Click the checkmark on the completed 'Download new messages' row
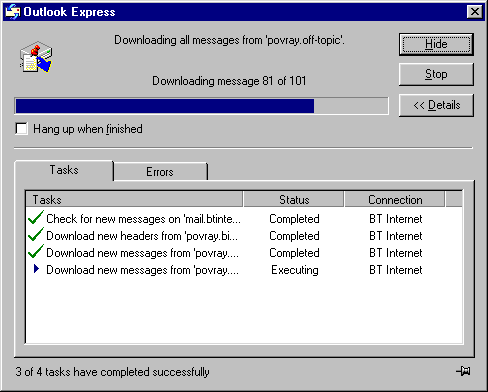The height and width of the screenshot is (392, 488). pos(36,252)
